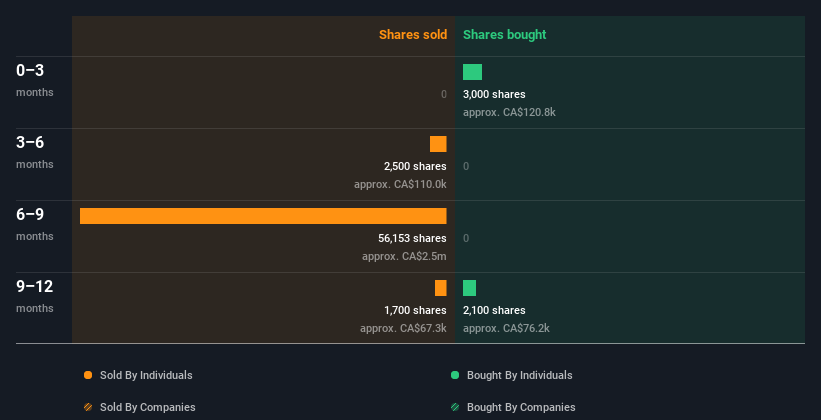Toggle the 'Bought By Individuals' legend label
Image resolution: width=821 pixels, height=420 pixels.
point(519,375)
